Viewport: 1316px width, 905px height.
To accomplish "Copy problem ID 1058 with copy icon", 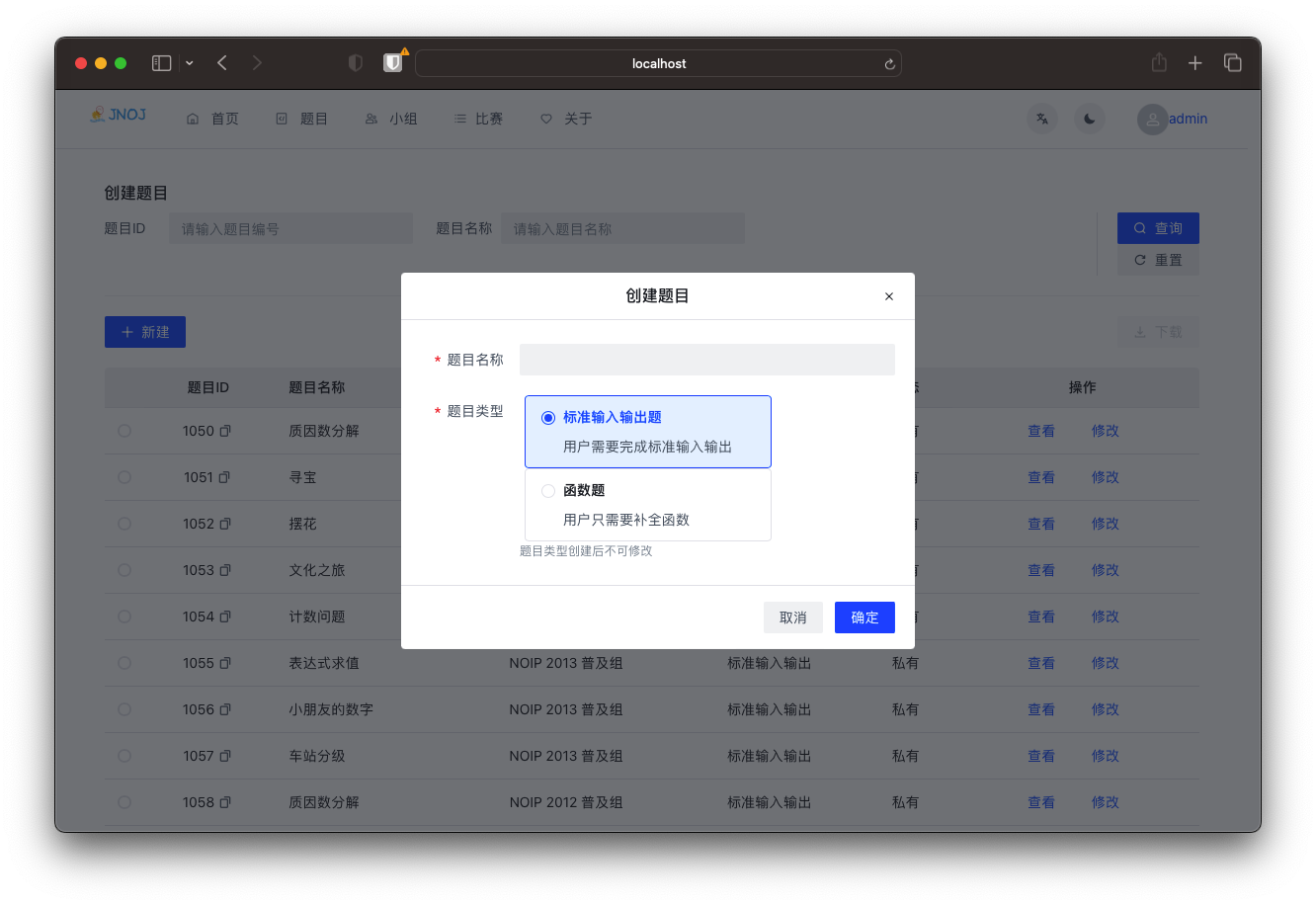I will 225,802.
